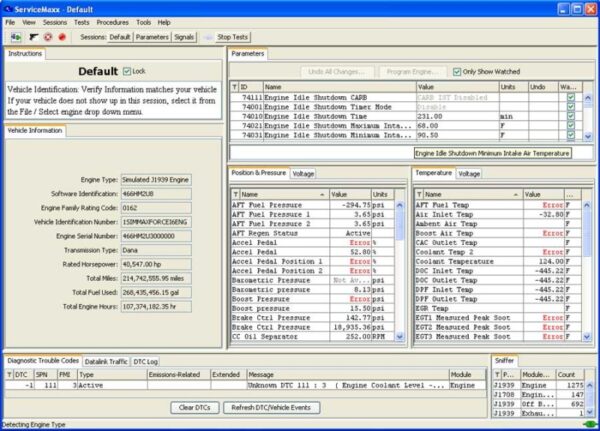Toggle watch checkbox for Engine Idle Shutdown CARB
Screen dimensions: 600x431
(571, 97)
